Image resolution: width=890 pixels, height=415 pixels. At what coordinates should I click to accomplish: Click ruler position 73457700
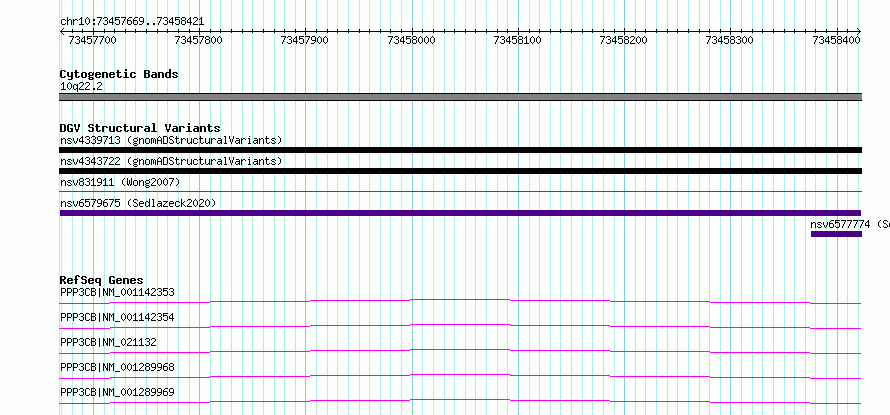coord(92,40)
